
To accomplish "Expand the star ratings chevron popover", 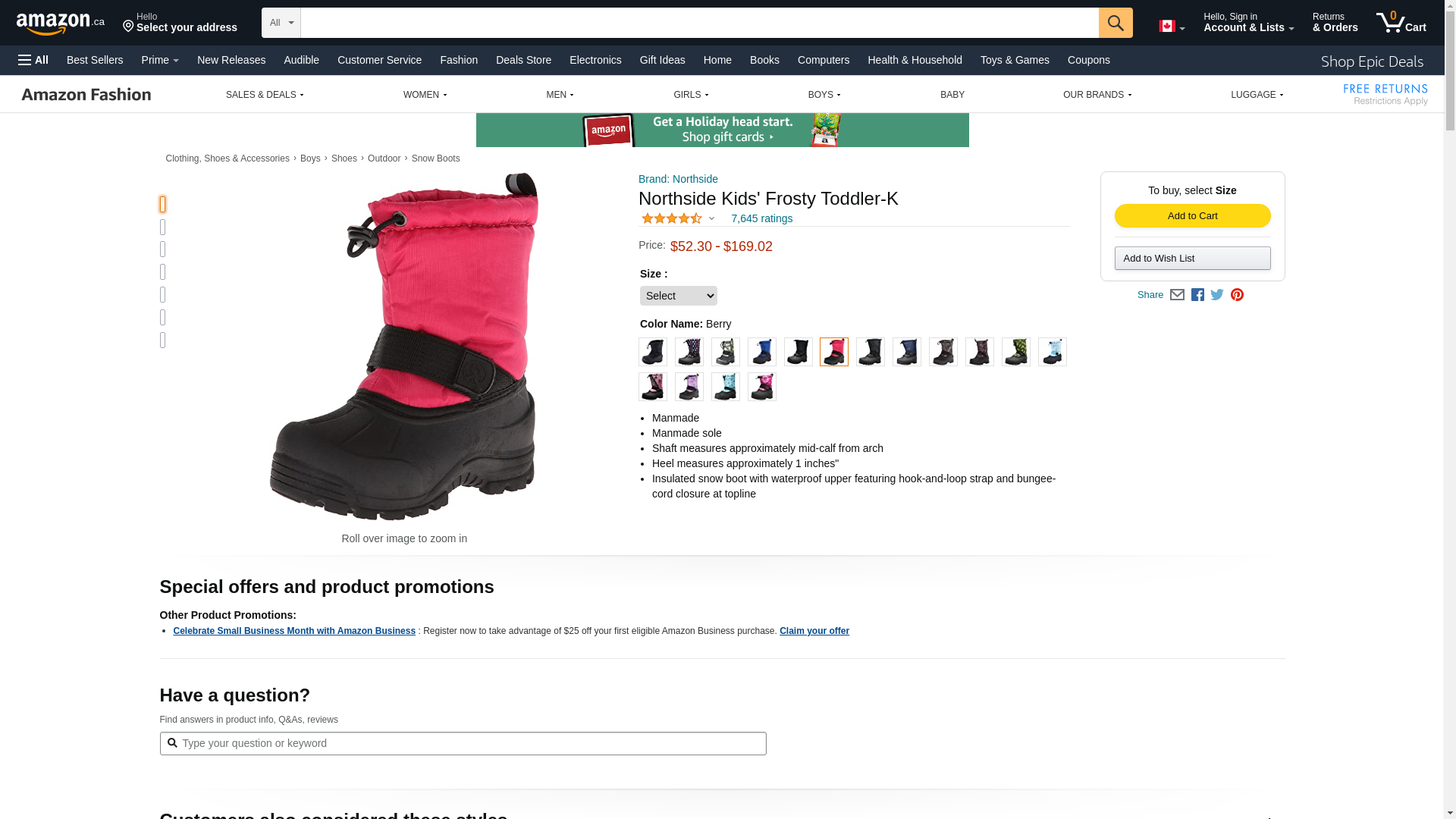I will (711, 218).
